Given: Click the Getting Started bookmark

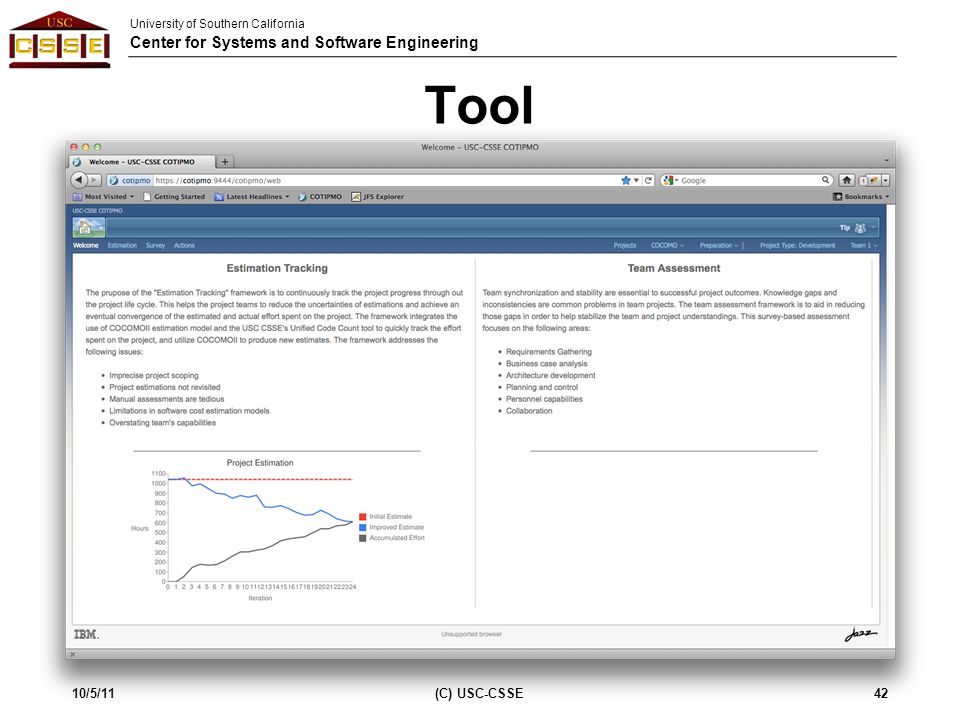Looking at the screenshot, I should 174,197.
